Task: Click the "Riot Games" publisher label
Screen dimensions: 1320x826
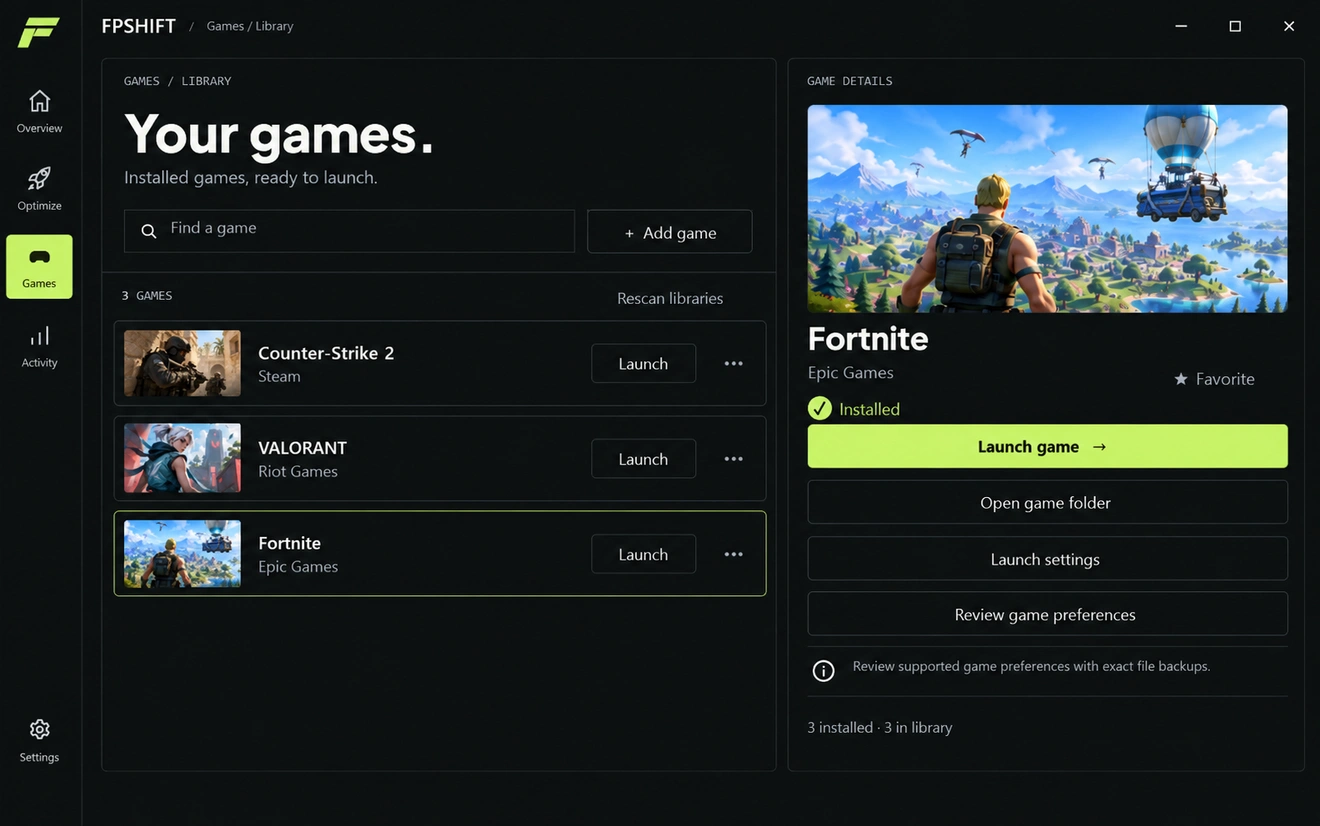Action: pyautogui.click(x=298, y=471)
